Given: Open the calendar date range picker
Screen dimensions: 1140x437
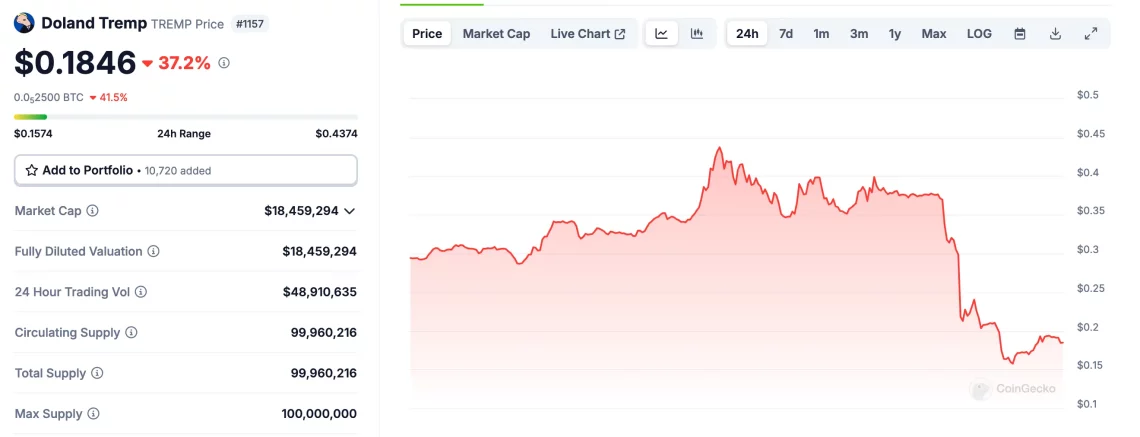Looking at the screenshot, I should click(x=1020, y=34).
